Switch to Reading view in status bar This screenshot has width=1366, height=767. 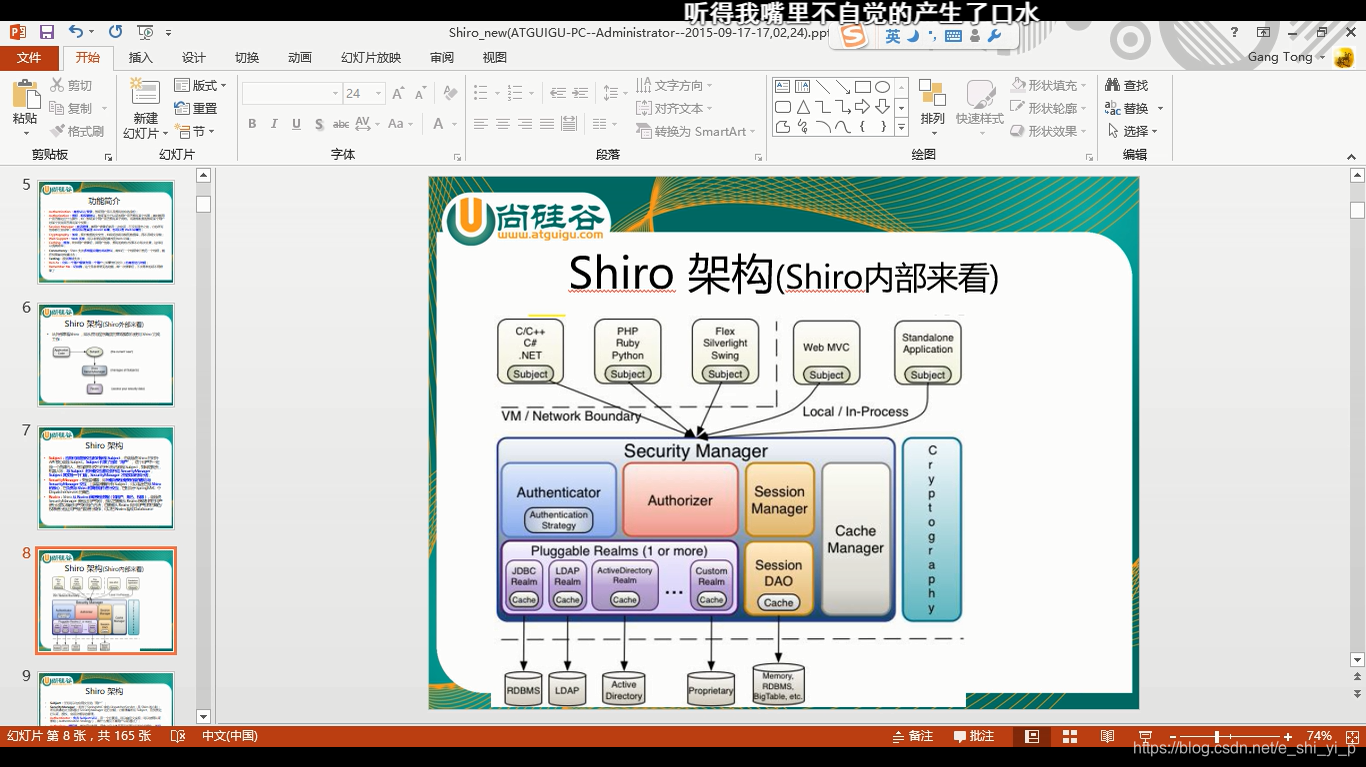(1107, 736)
